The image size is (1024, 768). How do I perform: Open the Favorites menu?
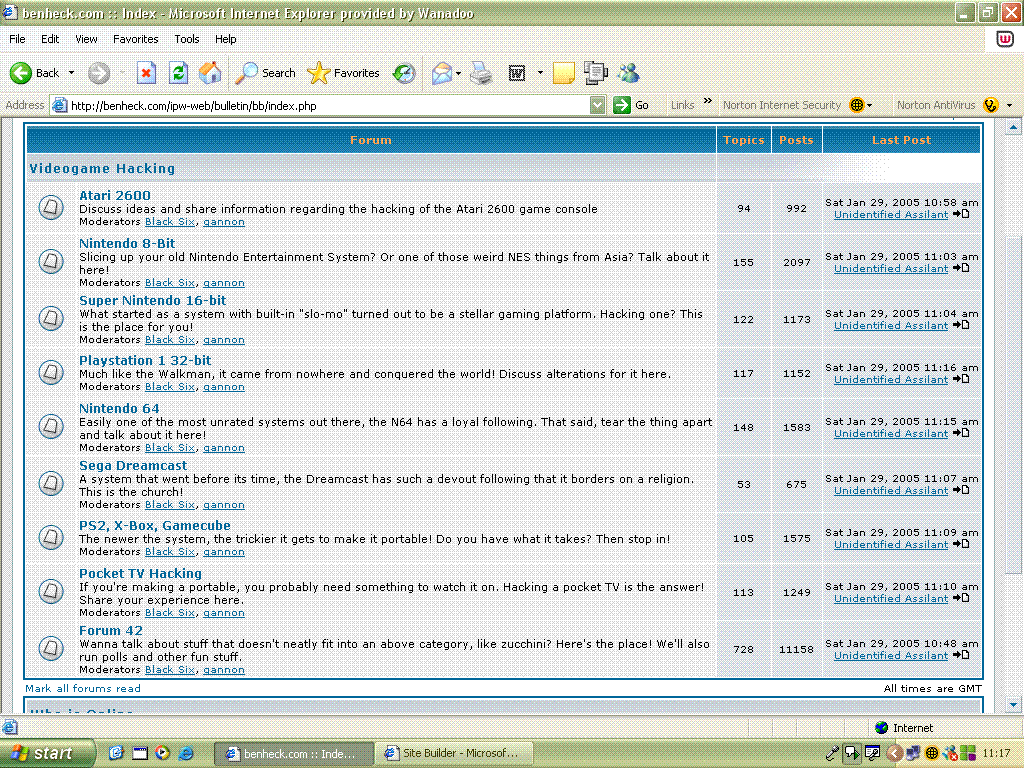click(x=136, y=39)
